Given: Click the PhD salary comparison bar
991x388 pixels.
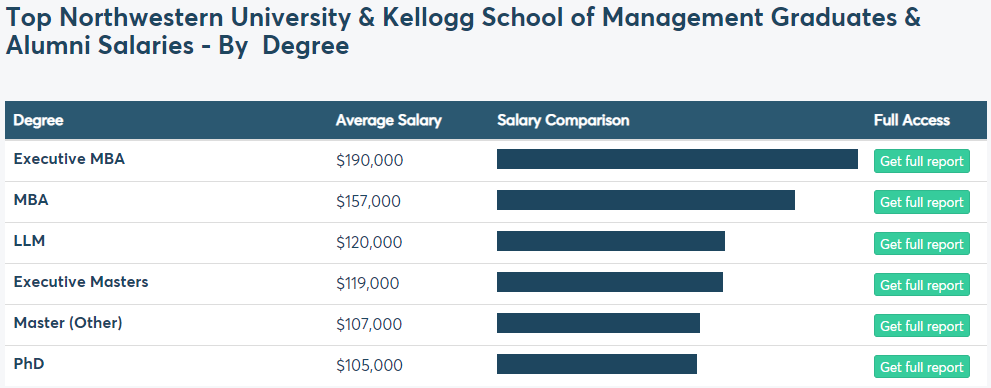Looking at the screenshot, I should 597,364.
